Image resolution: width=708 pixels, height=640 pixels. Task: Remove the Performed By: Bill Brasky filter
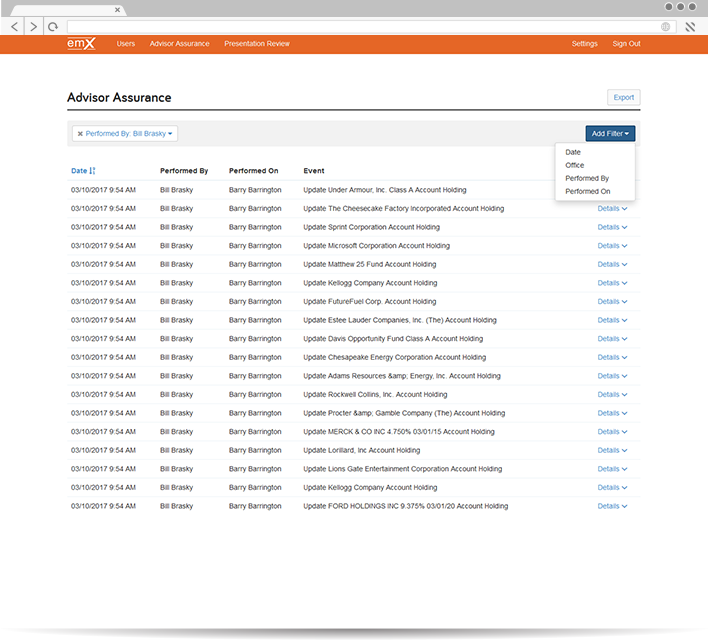tap(80, 134)
